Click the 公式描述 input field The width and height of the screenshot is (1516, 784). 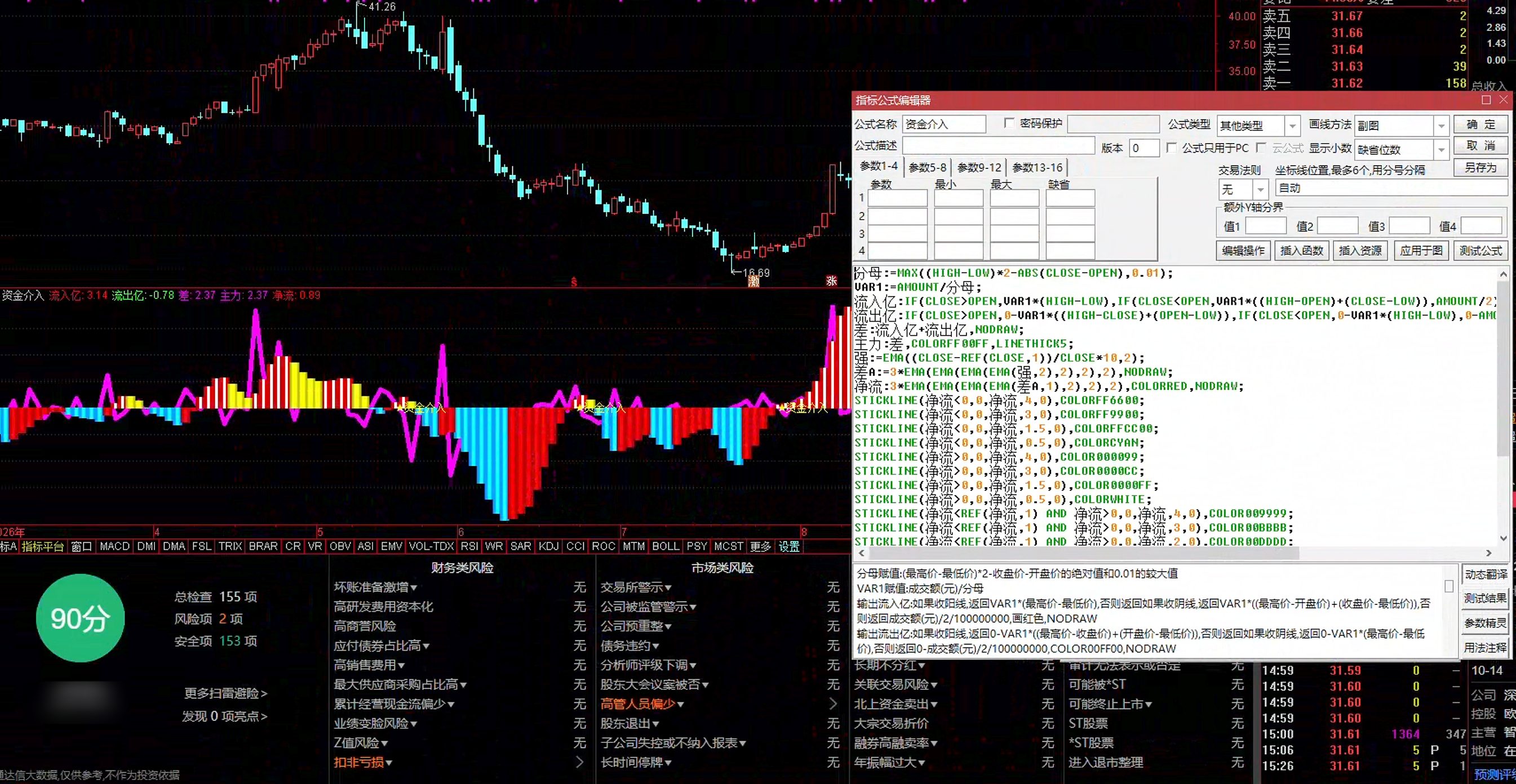[x=998, y=146]
